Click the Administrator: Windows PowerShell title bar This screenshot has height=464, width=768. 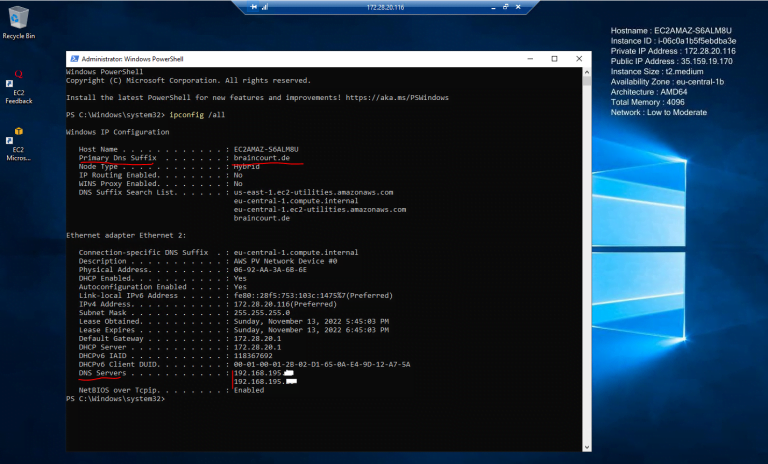[x=300, y=58]
